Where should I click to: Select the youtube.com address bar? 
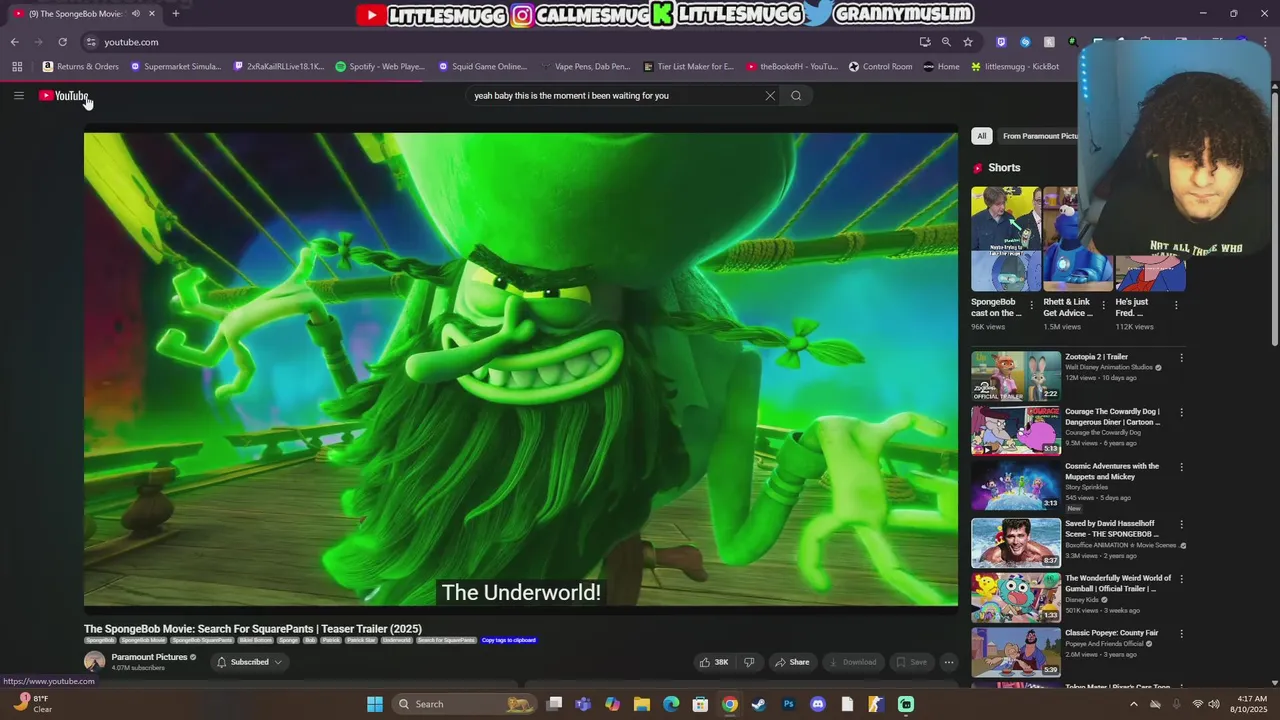[500, 42]
